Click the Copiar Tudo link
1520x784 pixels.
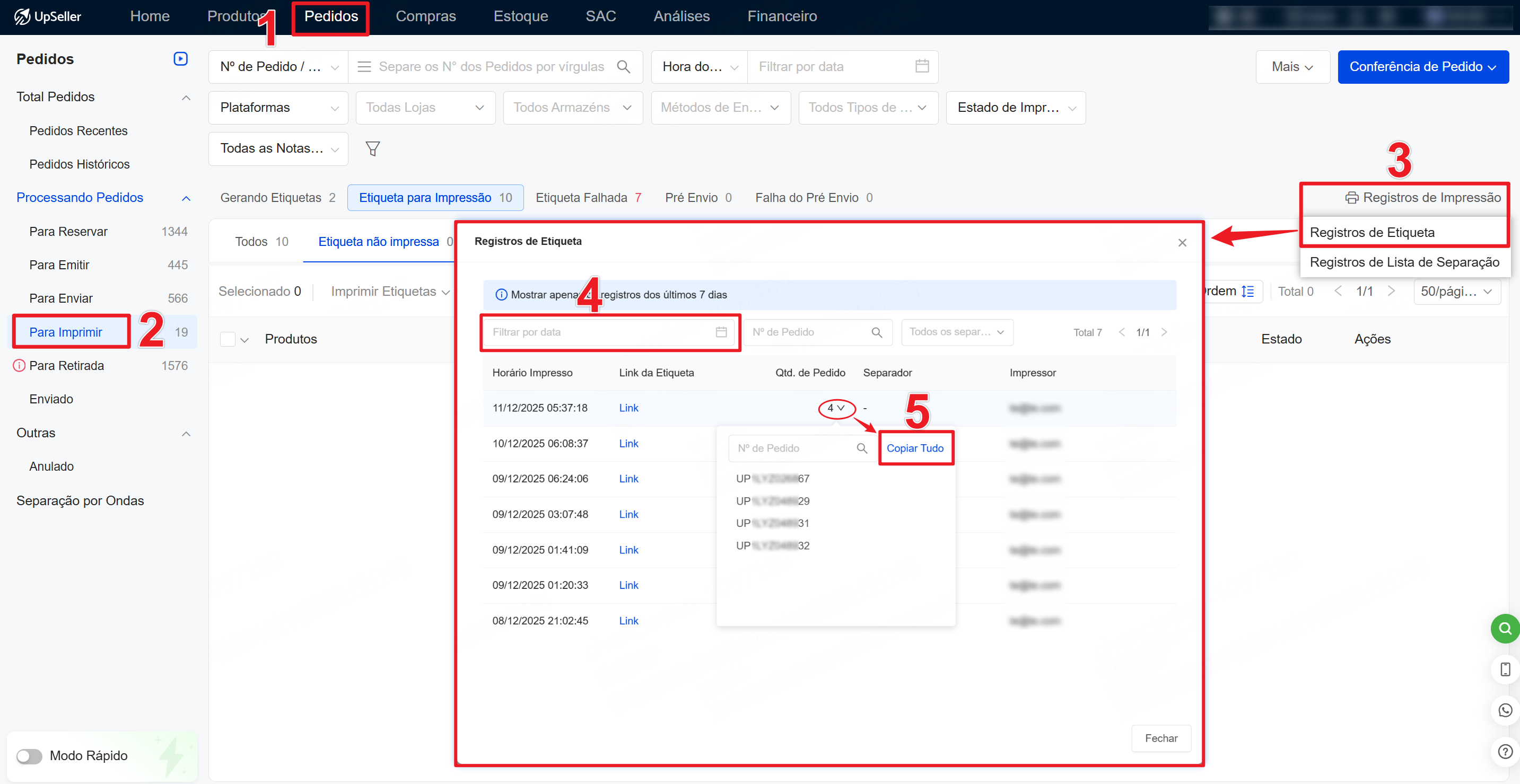(x=914, y=448)
